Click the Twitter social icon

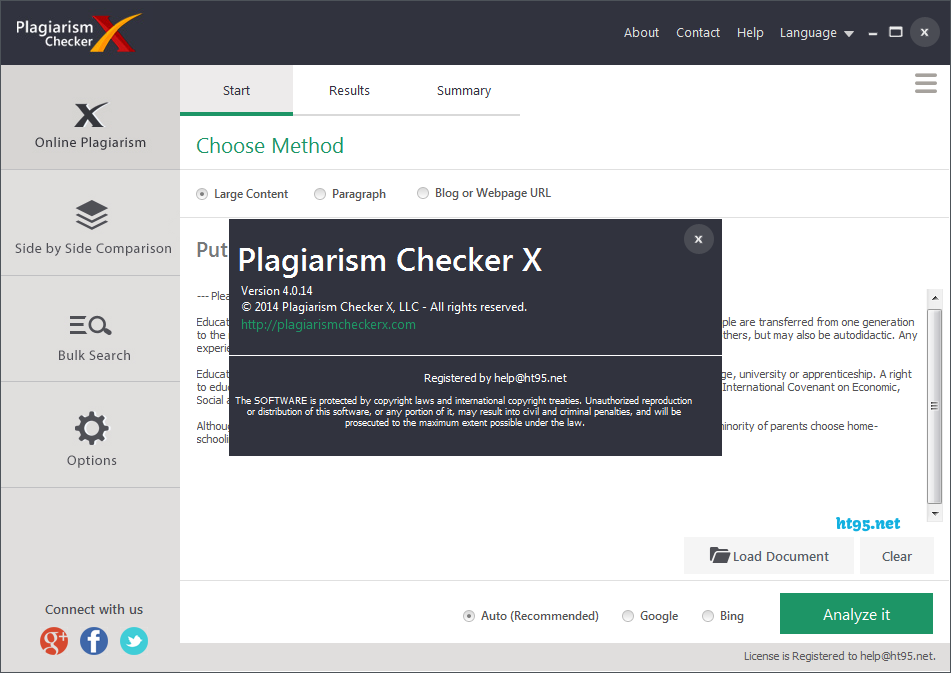[x=133, y=641]
